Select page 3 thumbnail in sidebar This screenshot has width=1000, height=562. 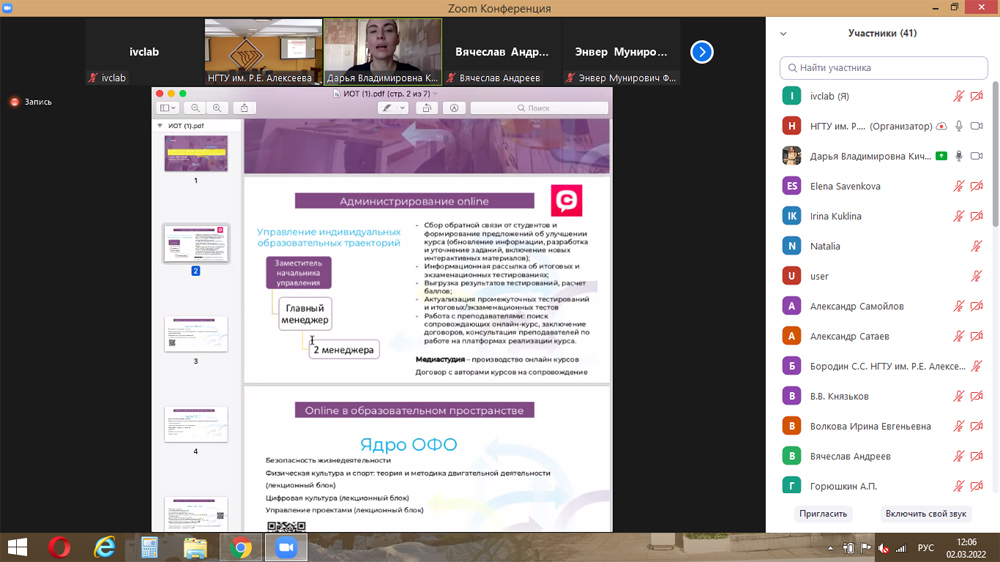pyautogui.click(x=196, y=334)
